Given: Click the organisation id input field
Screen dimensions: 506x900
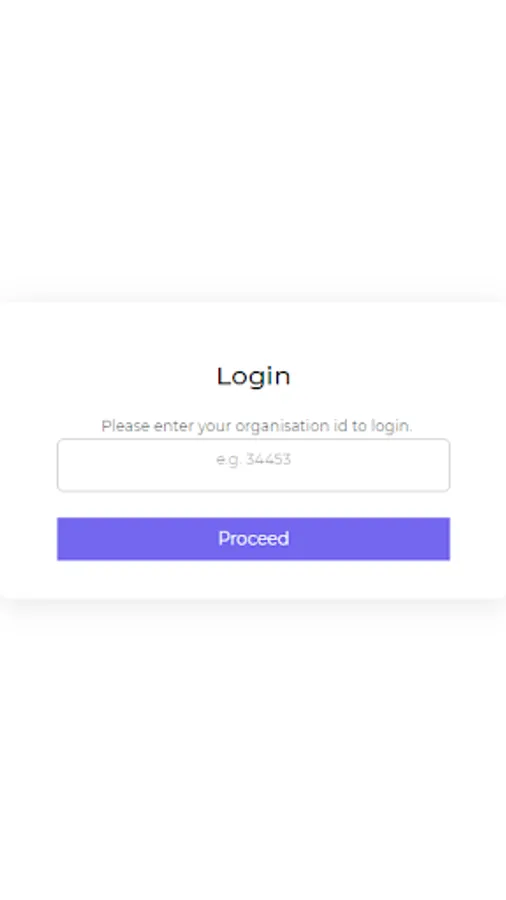Looking at the screenshot, I should [x=253, y=465].
